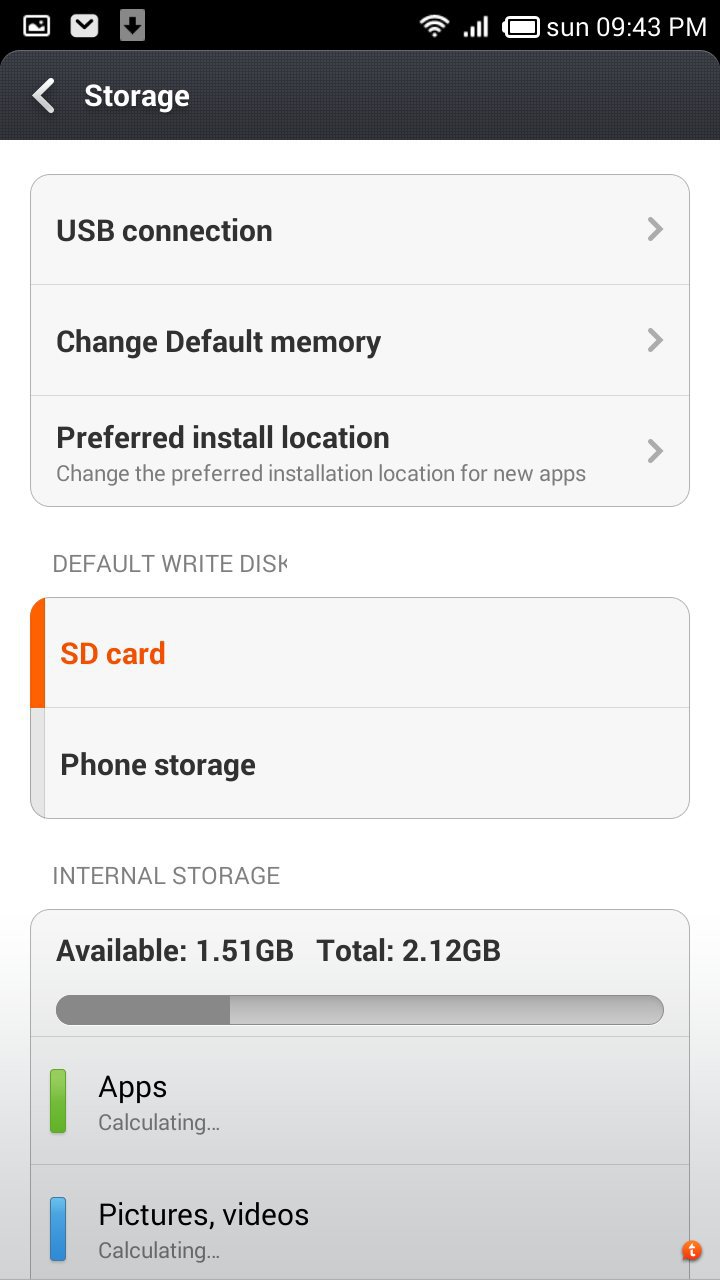
Task: Open the Apps storage entry
Action: coord(360,1102)
